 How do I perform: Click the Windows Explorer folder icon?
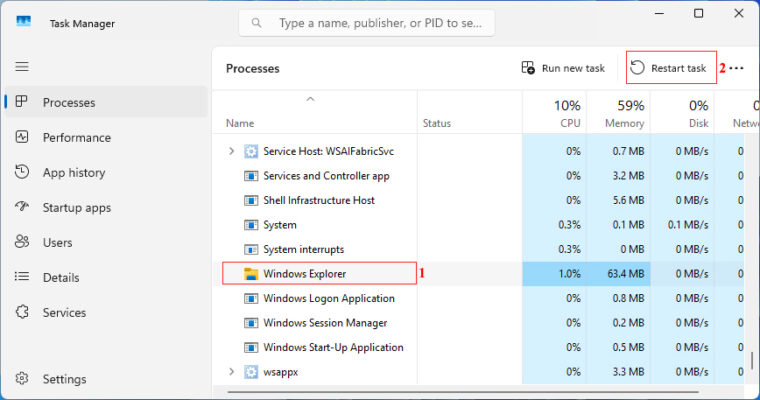click(x=251, y=273)
